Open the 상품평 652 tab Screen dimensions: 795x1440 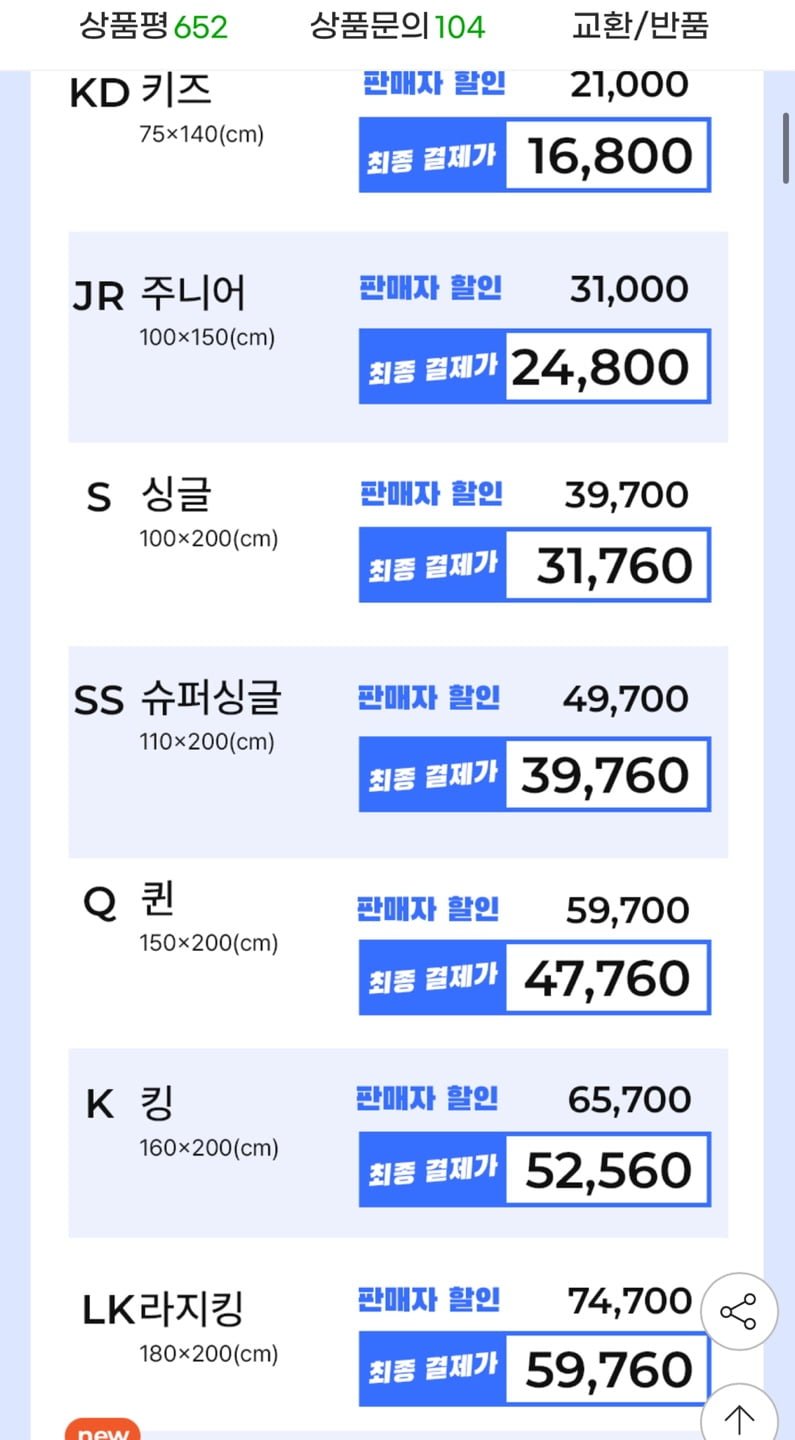click(153, 26)
